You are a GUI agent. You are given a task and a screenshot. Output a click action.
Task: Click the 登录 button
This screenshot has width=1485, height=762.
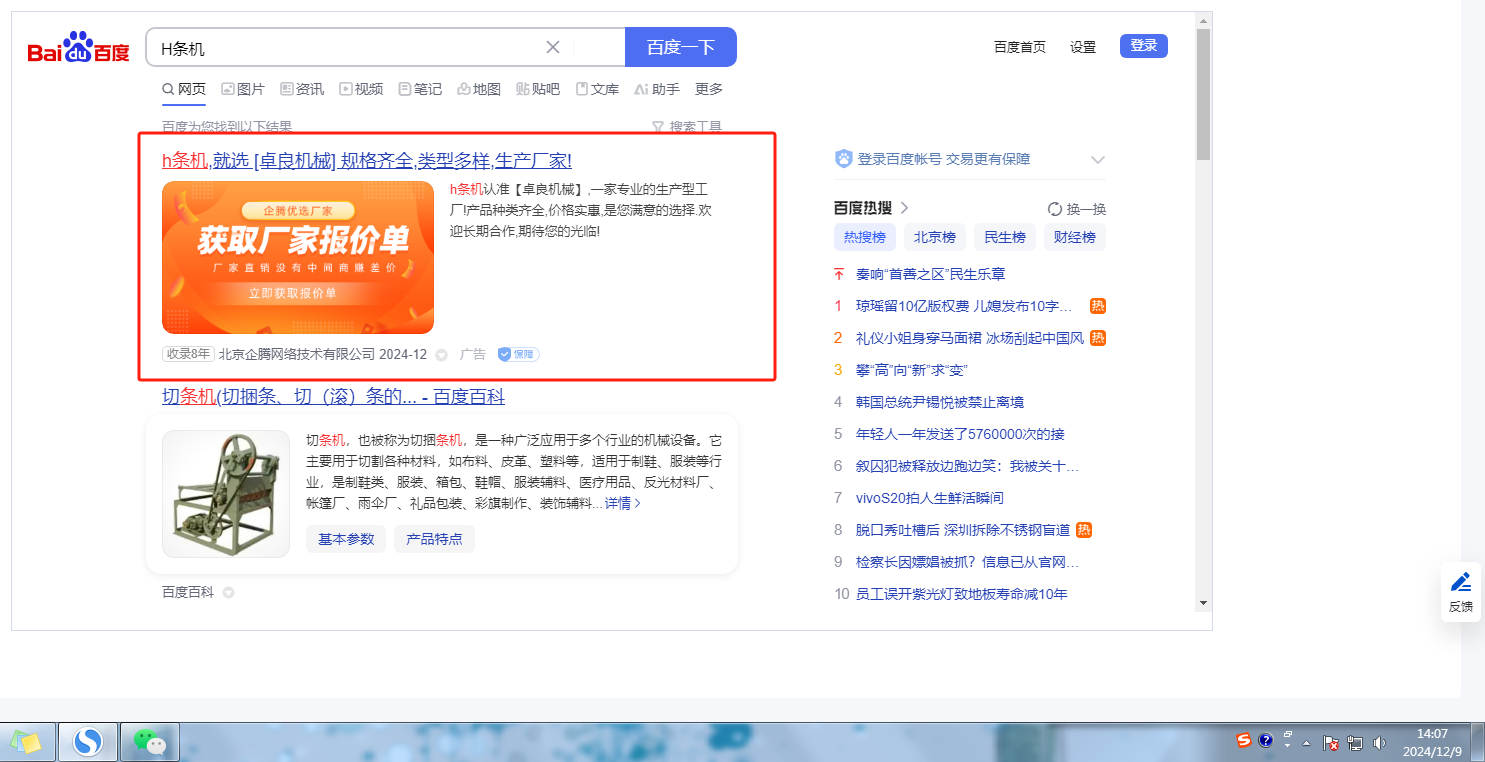pyautogui.click(x=1144, y=45)
